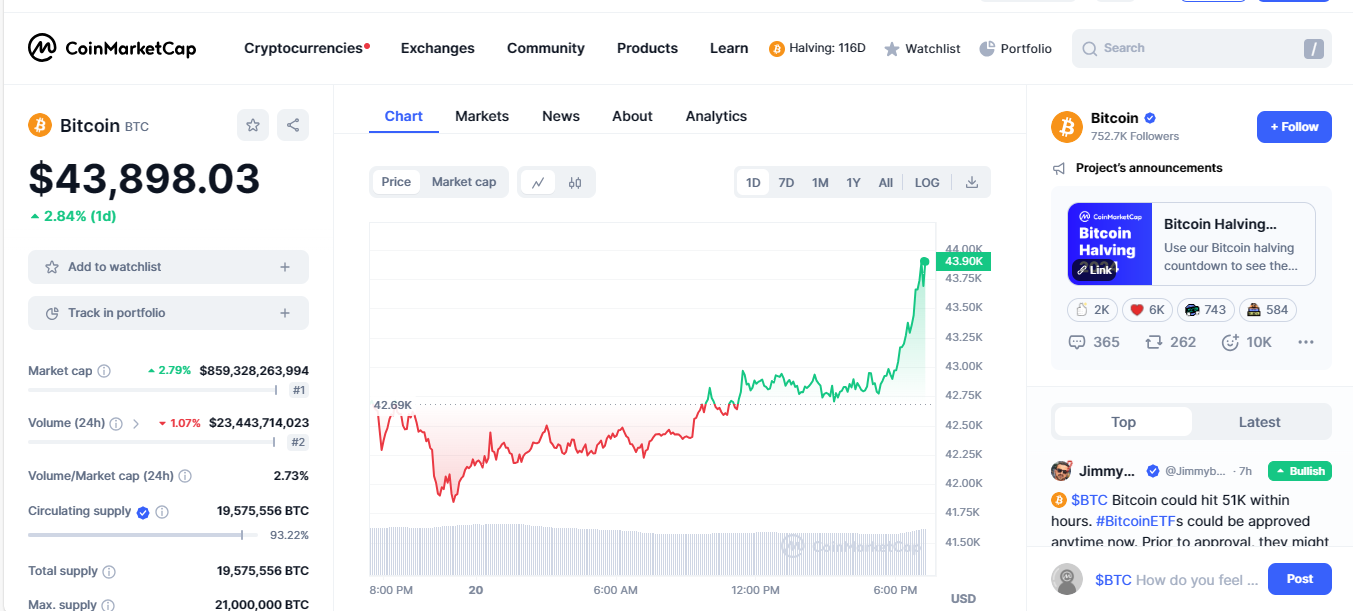Click the CoinMarketCap logo
The image size is (1353, 611).
click(x=111, y=48)
